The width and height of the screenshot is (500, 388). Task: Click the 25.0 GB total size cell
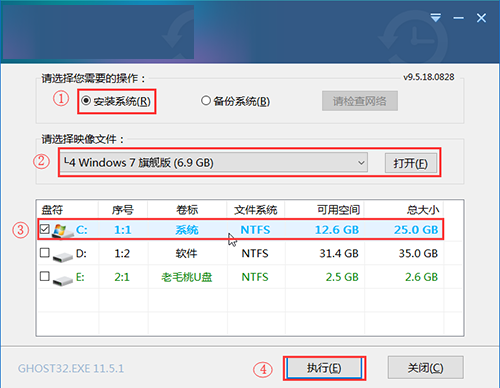416,230
